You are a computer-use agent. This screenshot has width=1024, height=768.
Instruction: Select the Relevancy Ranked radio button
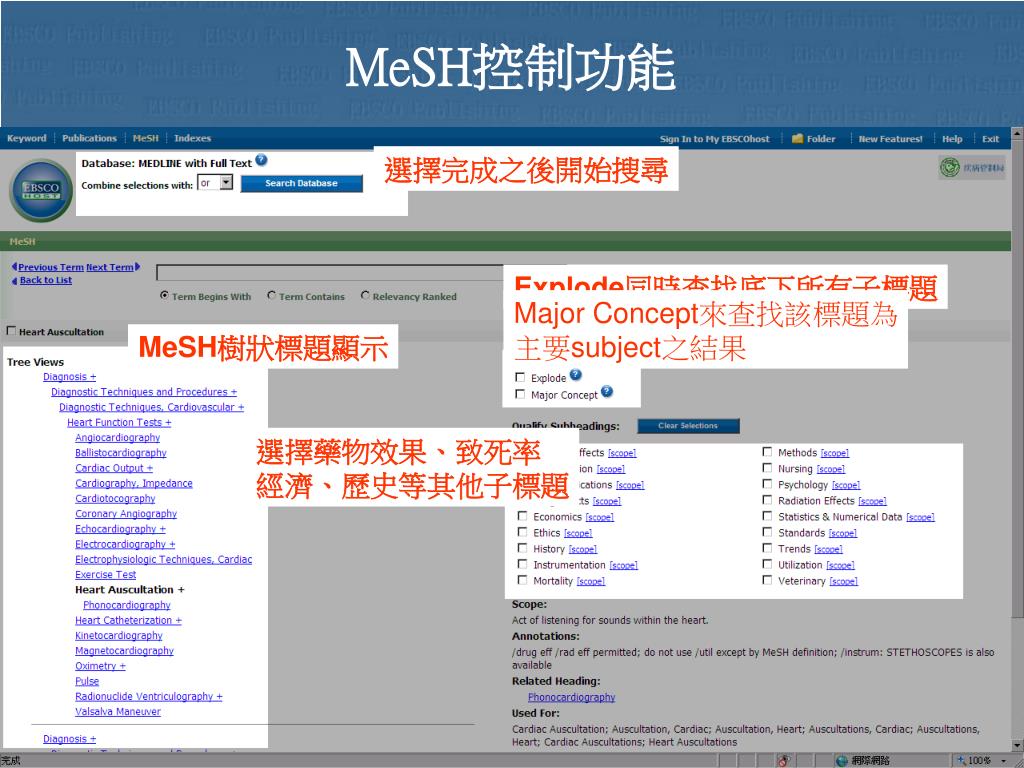coord(366,296)
